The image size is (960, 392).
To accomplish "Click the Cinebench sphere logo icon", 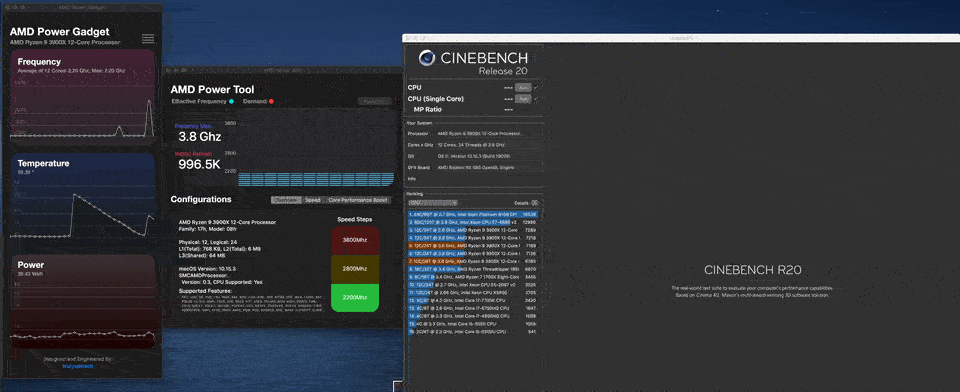I will pos(427,58).
